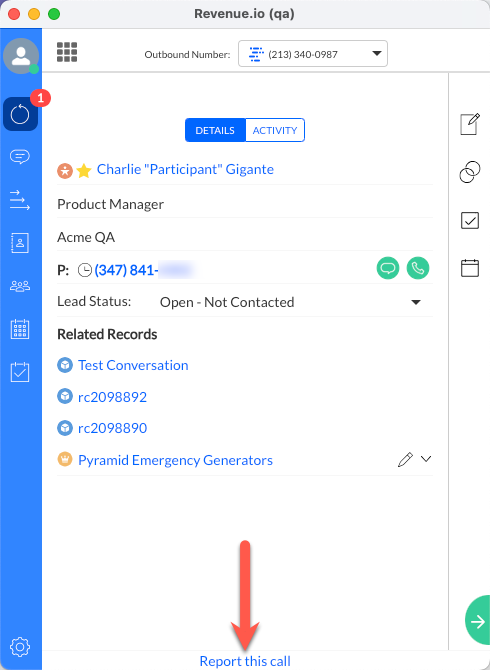Open the sequences arrows icon in sidebar
This screenshot has width=490, height=670.
point(20,200)
